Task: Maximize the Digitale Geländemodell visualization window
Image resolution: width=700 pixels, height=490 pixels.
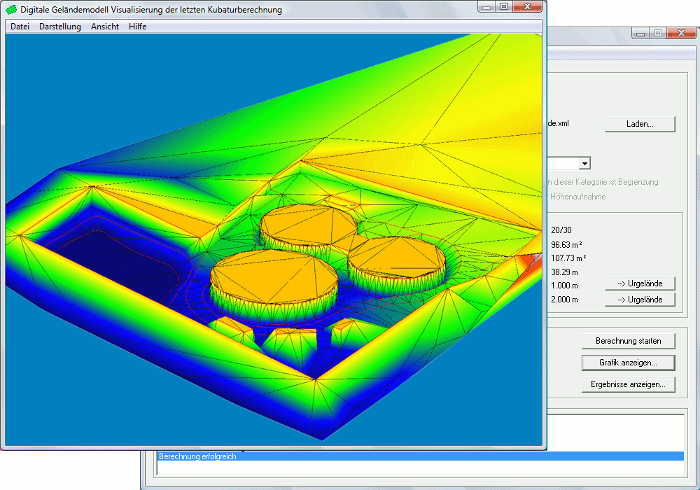Action: [x=504, y=8]
